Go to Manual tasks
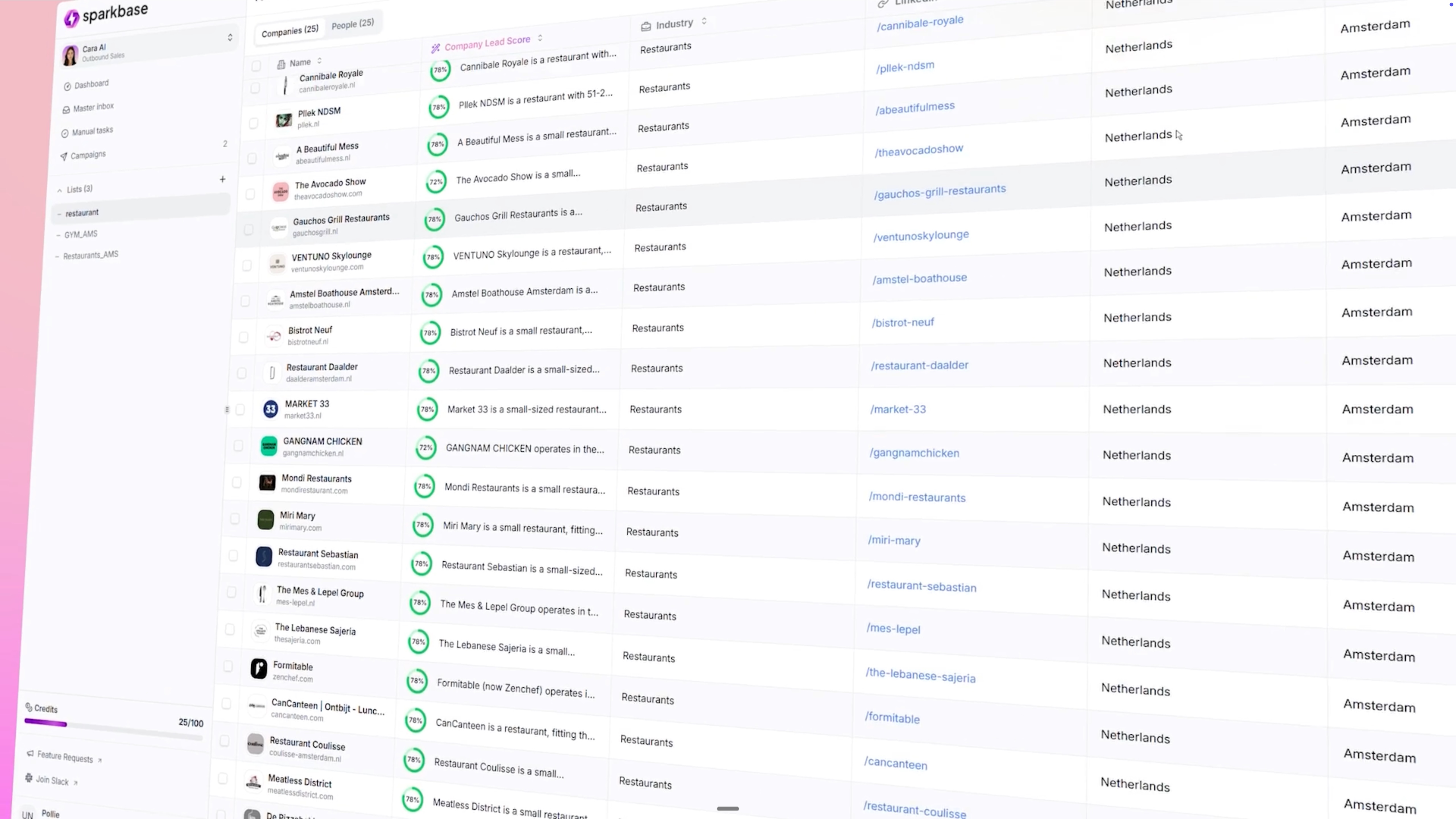The image size is (1456, 819). (92, 131)
